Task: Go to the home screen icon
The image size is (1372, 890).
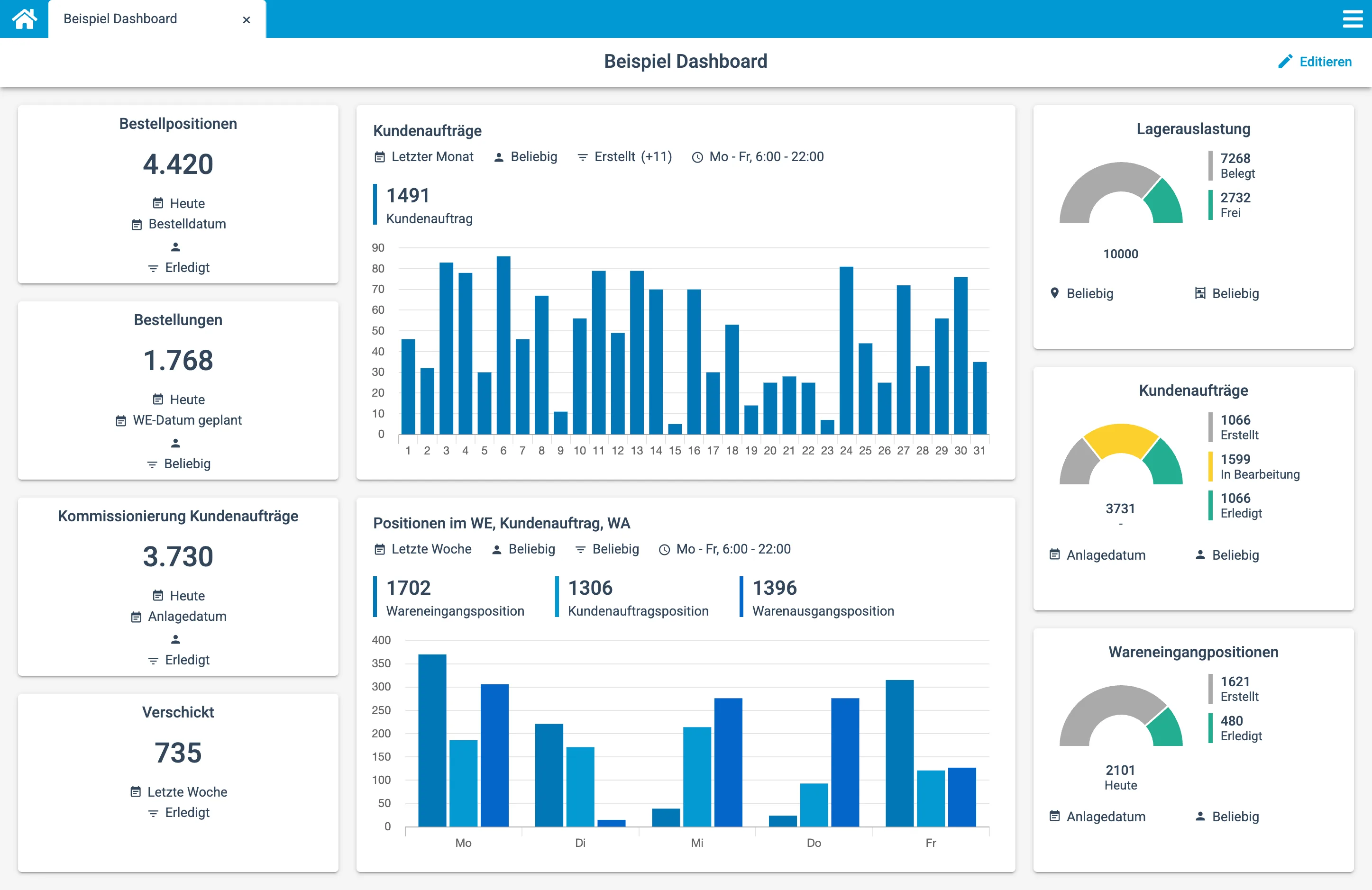Action: 24,19
